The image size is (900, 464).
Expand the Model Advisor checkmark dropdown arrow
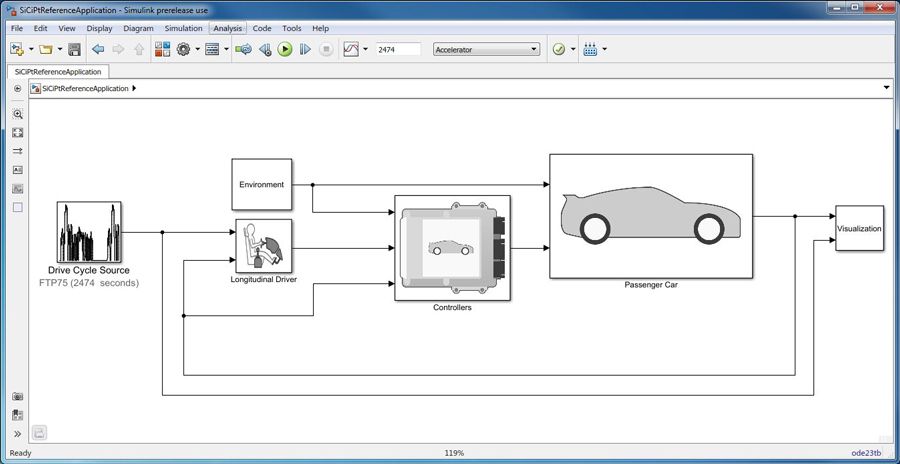point(572,49)
